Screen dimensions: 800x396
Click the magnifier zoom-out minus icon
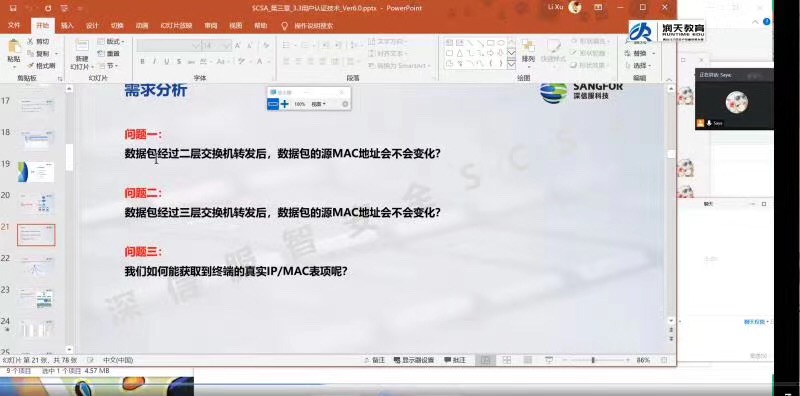click(273, 104)
